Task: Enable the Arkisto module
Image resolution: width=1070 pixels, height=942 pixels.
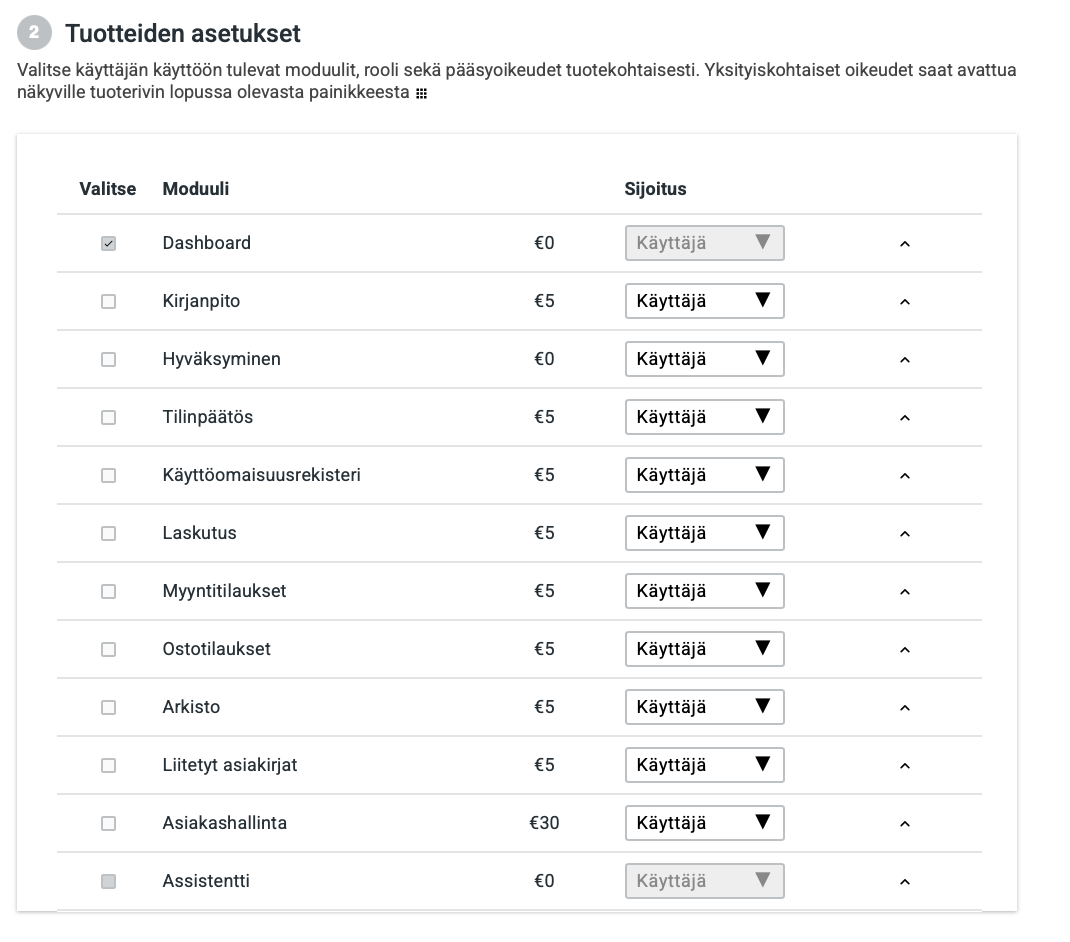Action: (x=108, y=707)
